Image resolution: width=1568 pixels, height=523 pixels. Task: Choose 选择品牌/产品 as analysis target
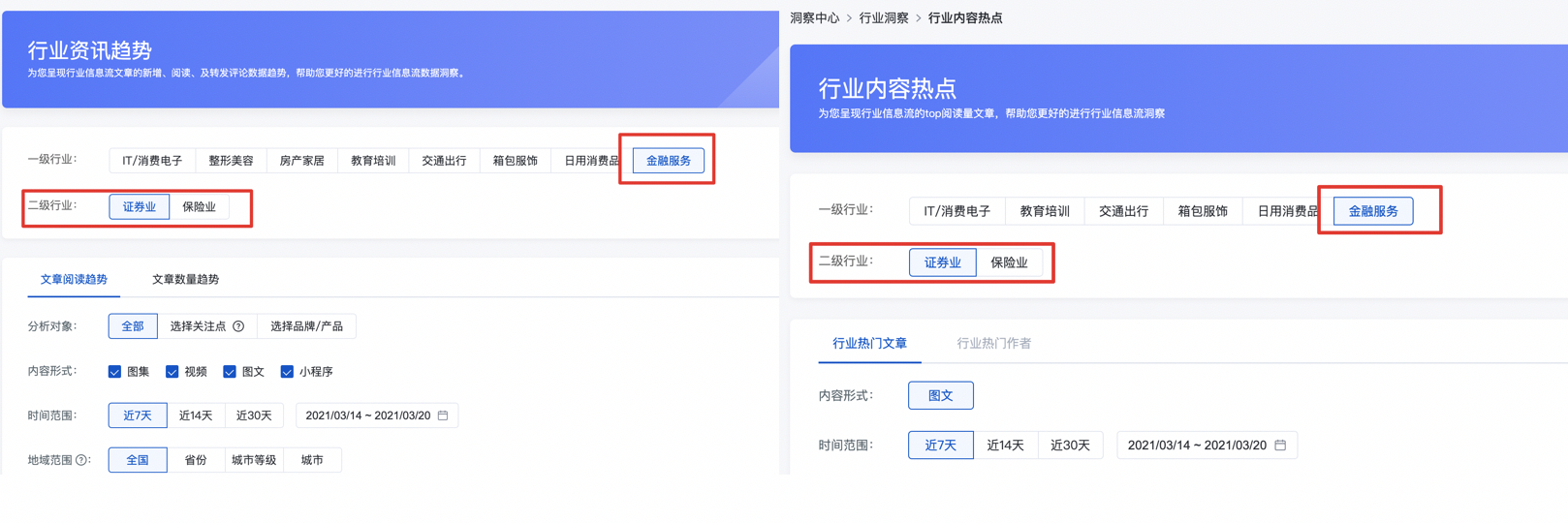coord(306,326)
